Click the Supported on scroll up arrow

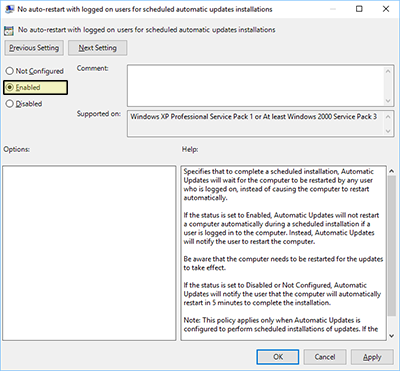[x=388, y=117]
